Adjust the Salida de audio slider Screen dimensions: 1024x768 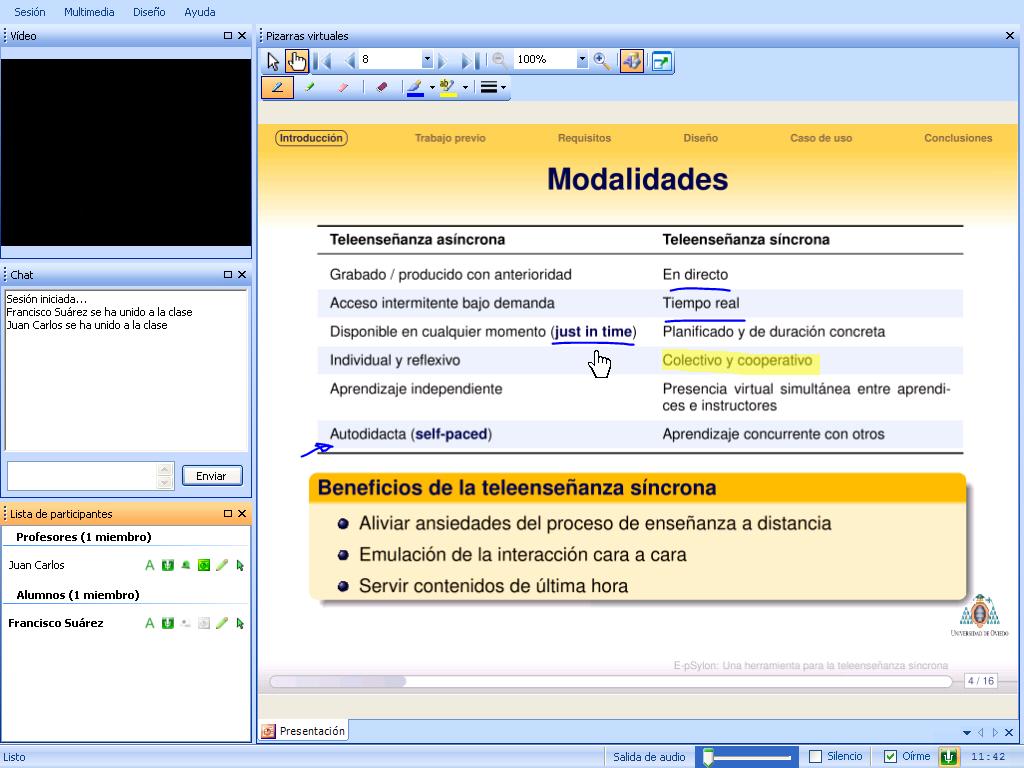746,757
